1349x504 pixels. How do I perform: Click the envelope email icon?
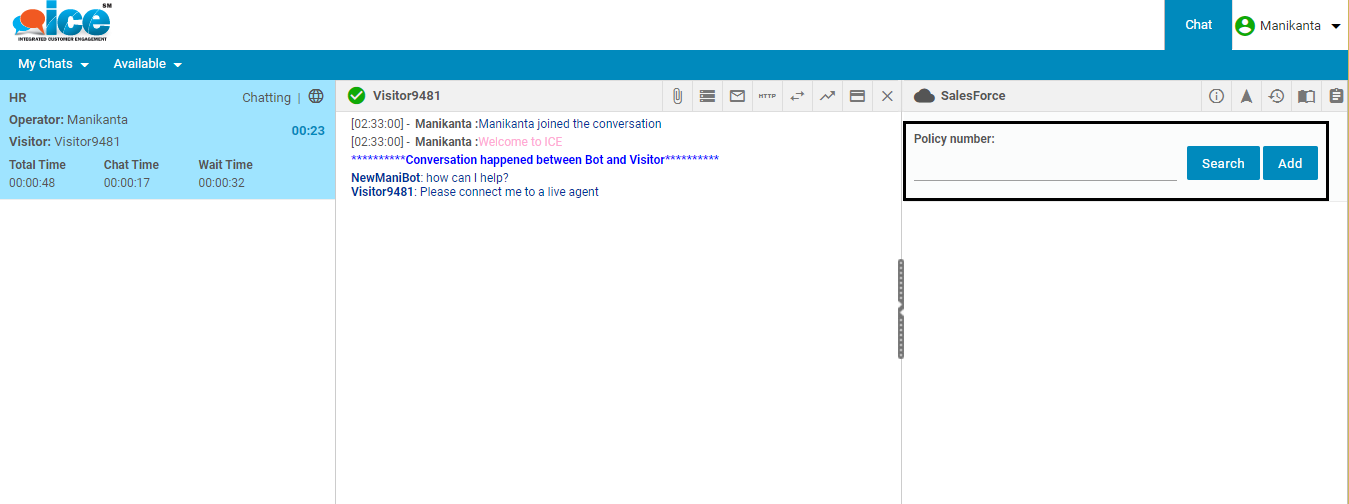tap(737, 96)
